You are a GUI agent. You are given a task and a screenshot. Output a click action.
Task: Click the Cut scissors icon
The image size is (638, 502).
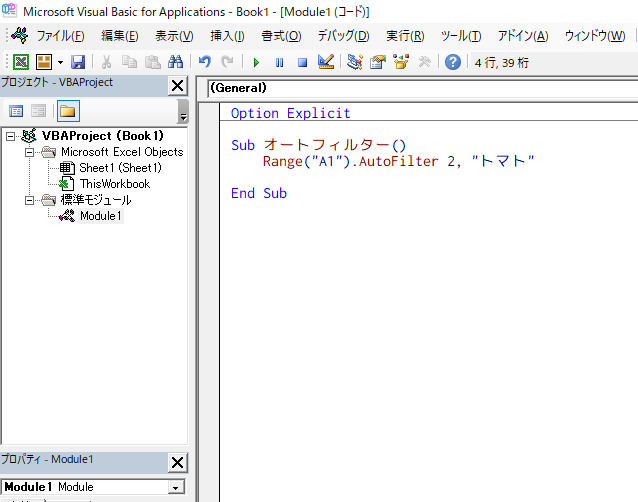click(106, 62)
